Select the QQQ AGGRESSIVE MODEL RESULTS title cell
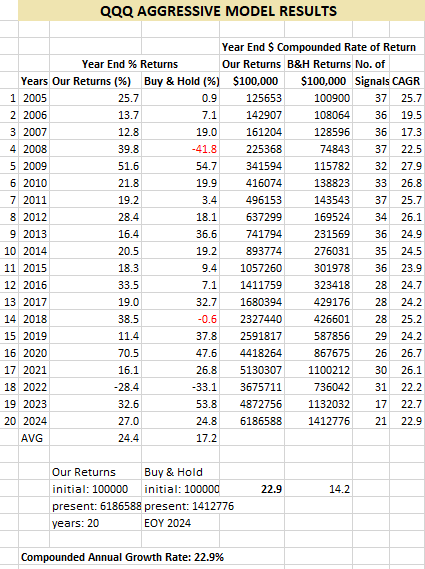Viewport: 425px width, 569px height. click(221, 11)
